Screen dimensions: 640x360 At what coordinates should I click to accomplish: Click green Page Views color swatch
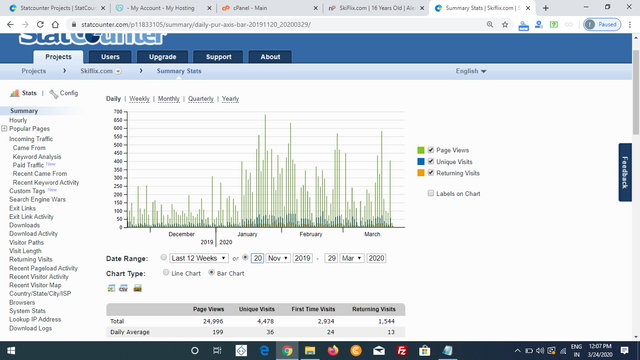[x=421, y=150]
